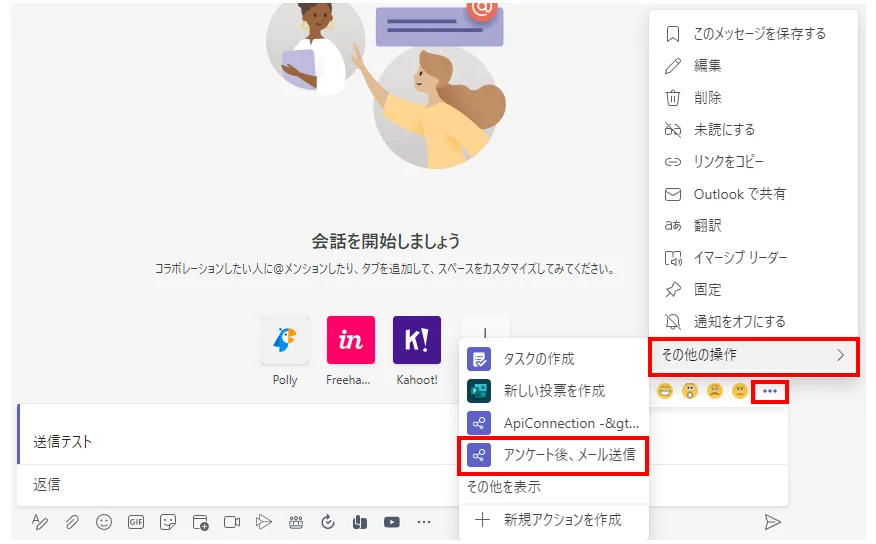This screenshot has width=876, height=544.
Task: Turn off notifications via 通知をオフにする
Action: click(739, 322)
